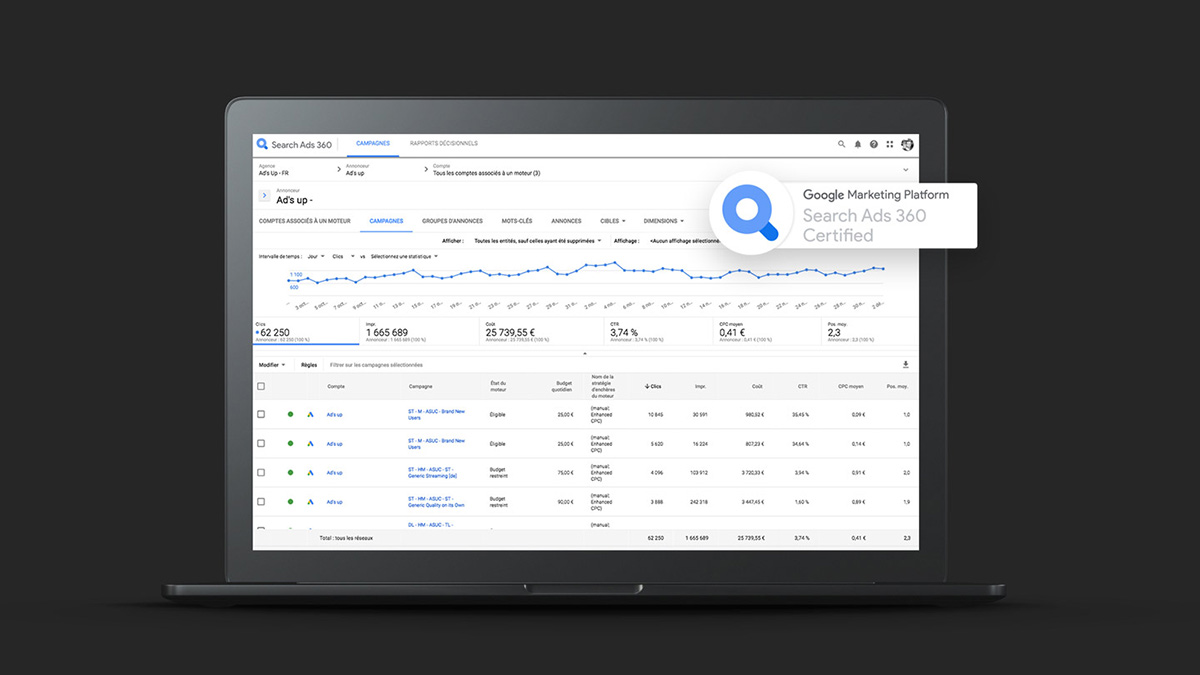This screenshot has height=675, width=1200.
Task: Open the Clics metric dropdown above the chart
Action: pos(344,256)
